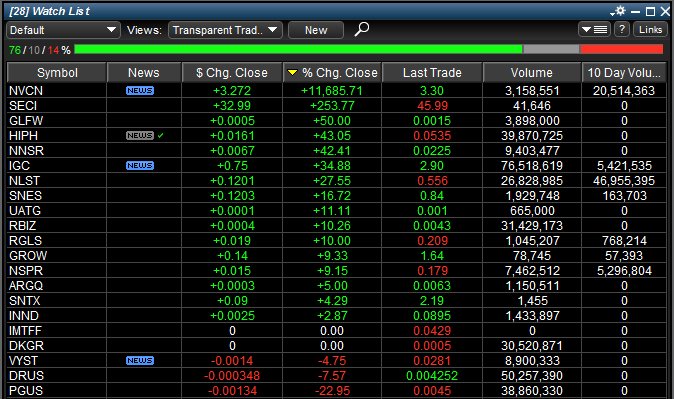Sort by 10 Day Volu... column header
Screen dimensions: 674x399
click(624, 73)
